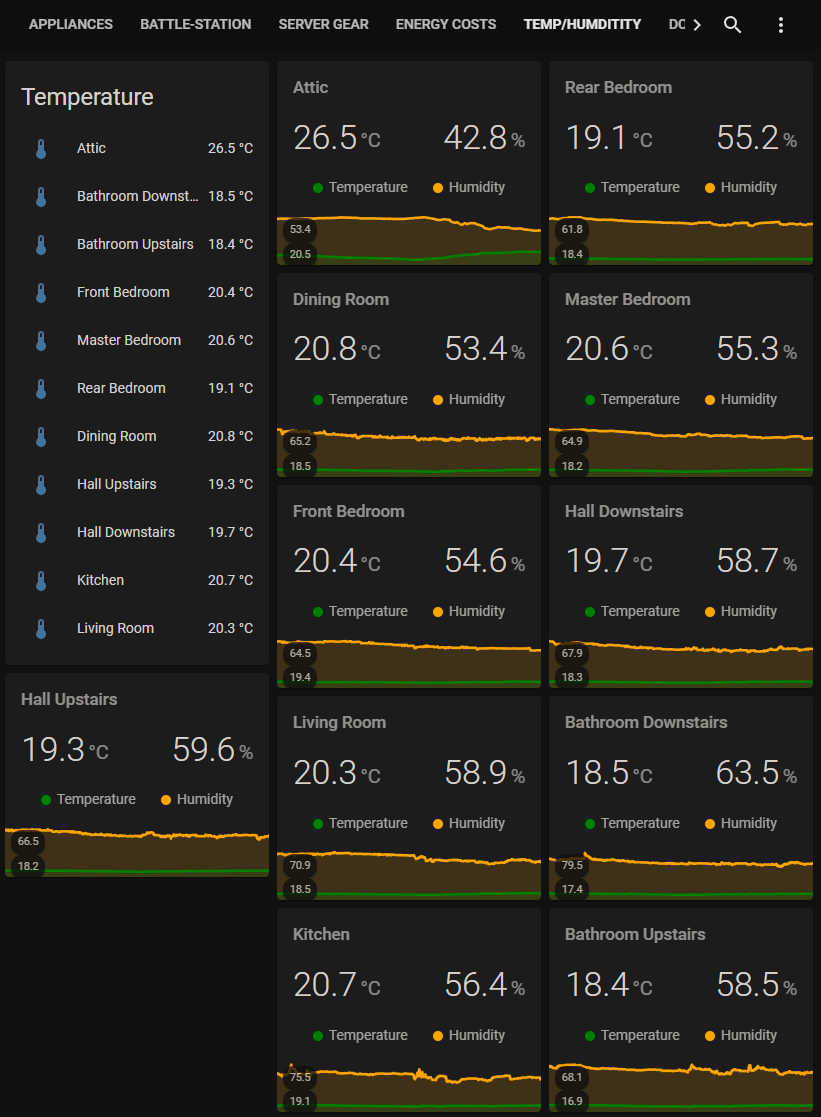Viewport: 821px width, 1117px height.
Task: Open Bathroom Downstairs 63.5 % humidity reading
Action: point(757,774)
